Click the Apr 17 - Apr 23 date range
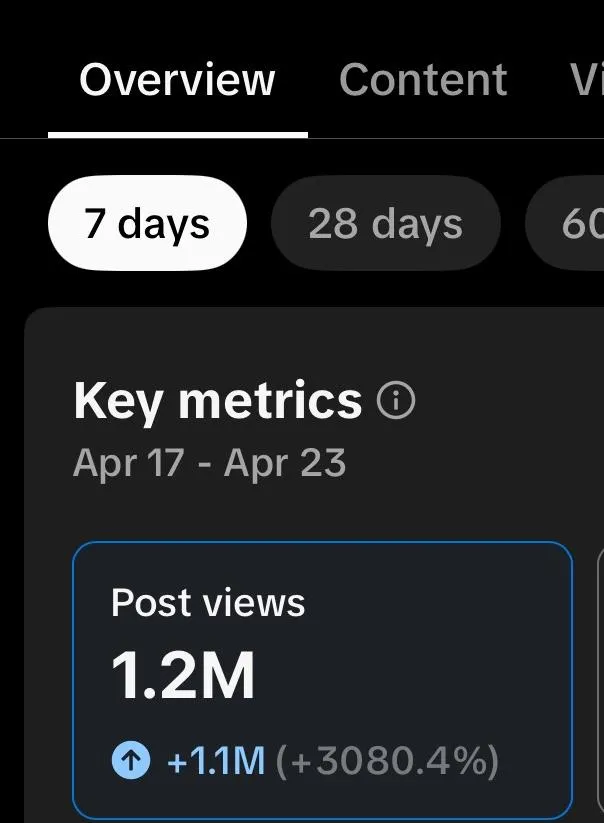Viewport: 604px width, 823px height. (x=209, y=463)
